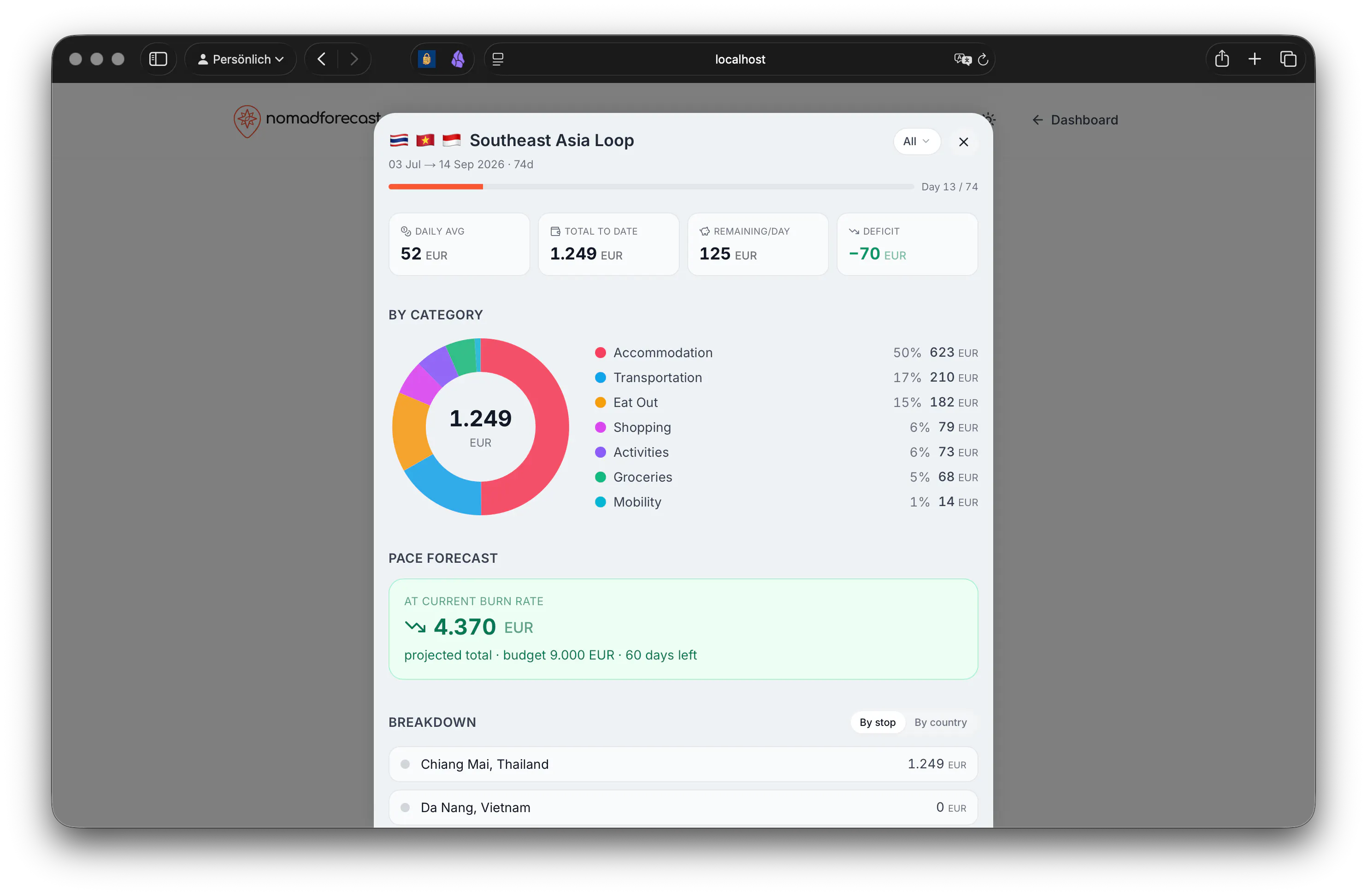The height and width of the screenshot is (896, 1367).
Task: Click the Transportation legend color dot
Action: (x=600, y=377)
